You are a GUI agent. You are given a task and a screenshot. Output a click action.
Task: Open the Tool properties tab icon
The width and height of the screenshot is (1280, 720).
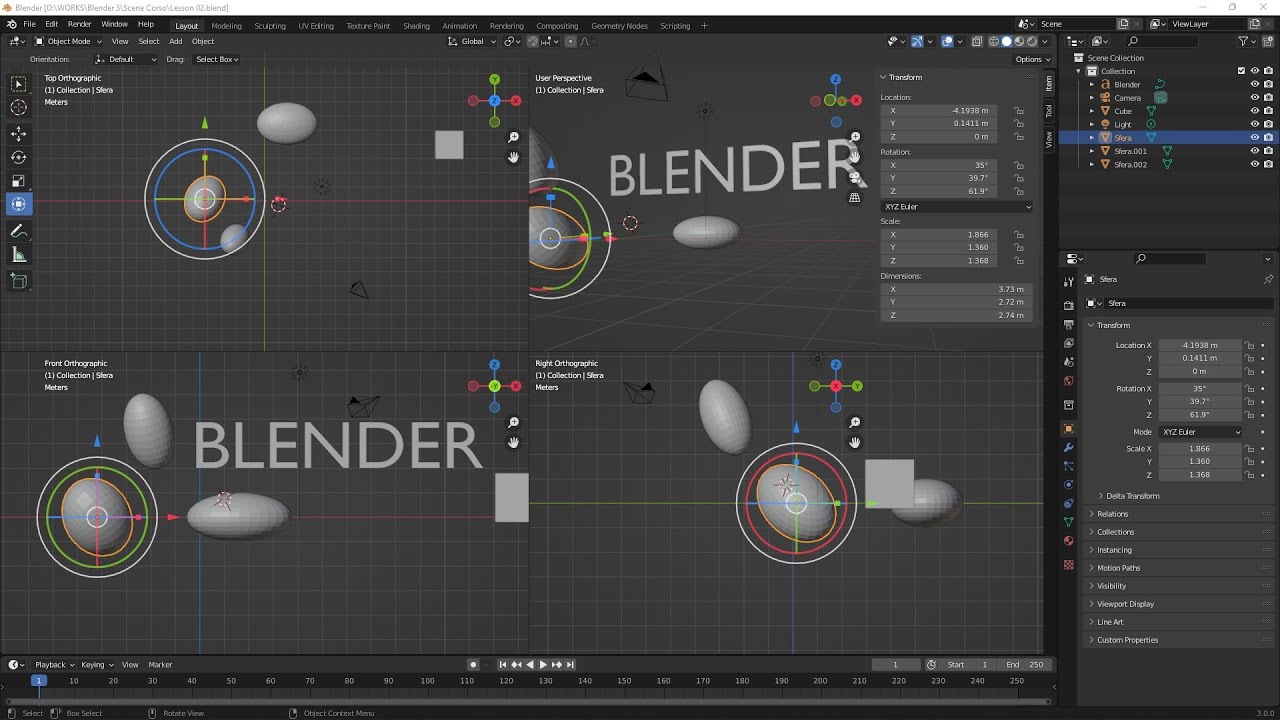point(1069,281)
